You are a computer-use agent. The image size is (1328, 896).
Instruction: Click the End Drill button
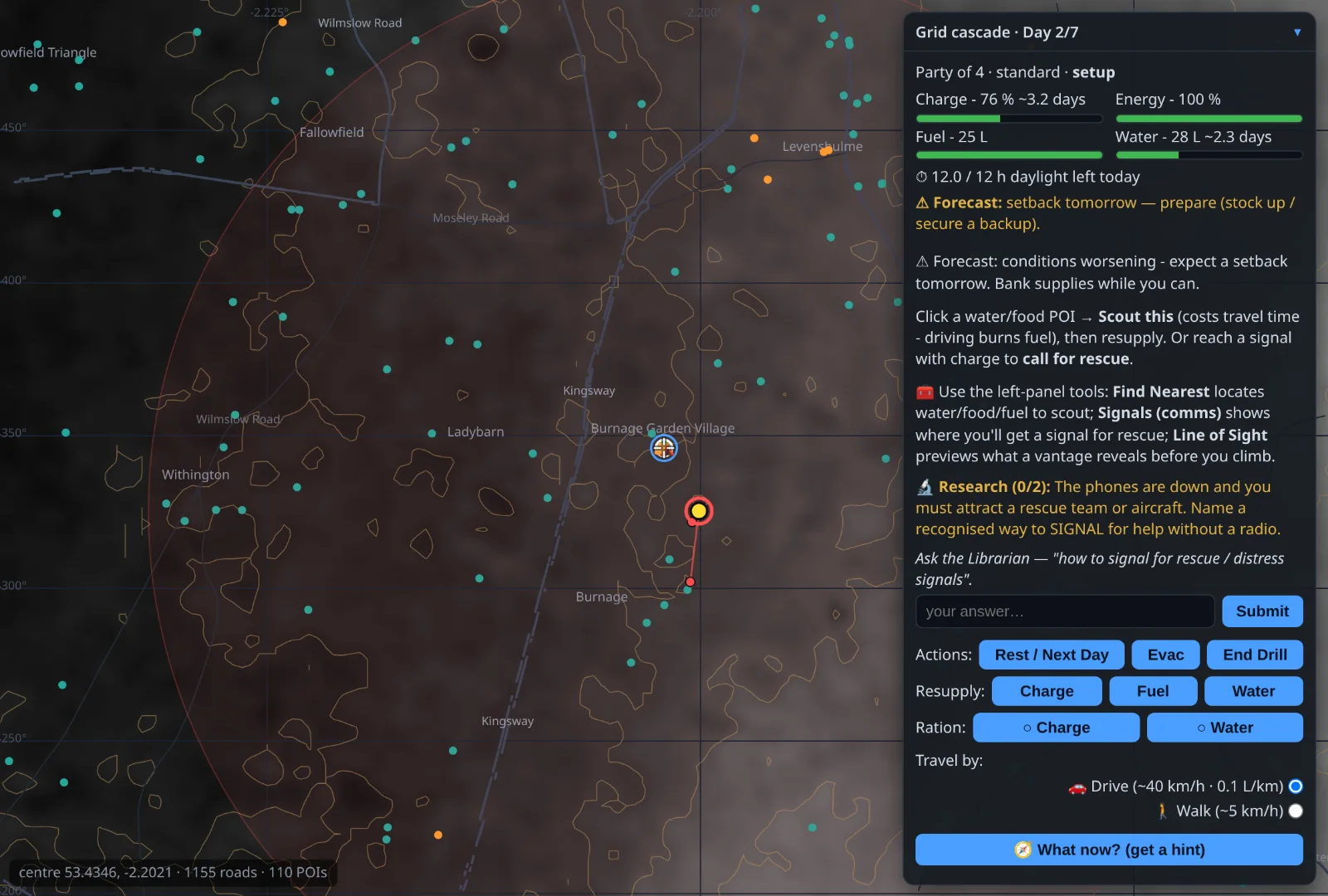pyautogui.click(x=1255, y=655)
